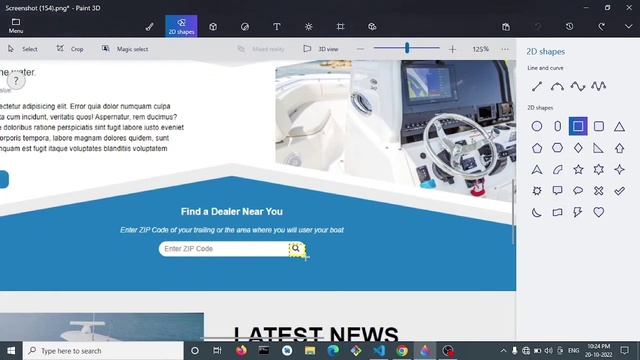This screenshot has height=360, width=640.
Task: Open the Canvas tab
Action: click(x=340, y=27)
